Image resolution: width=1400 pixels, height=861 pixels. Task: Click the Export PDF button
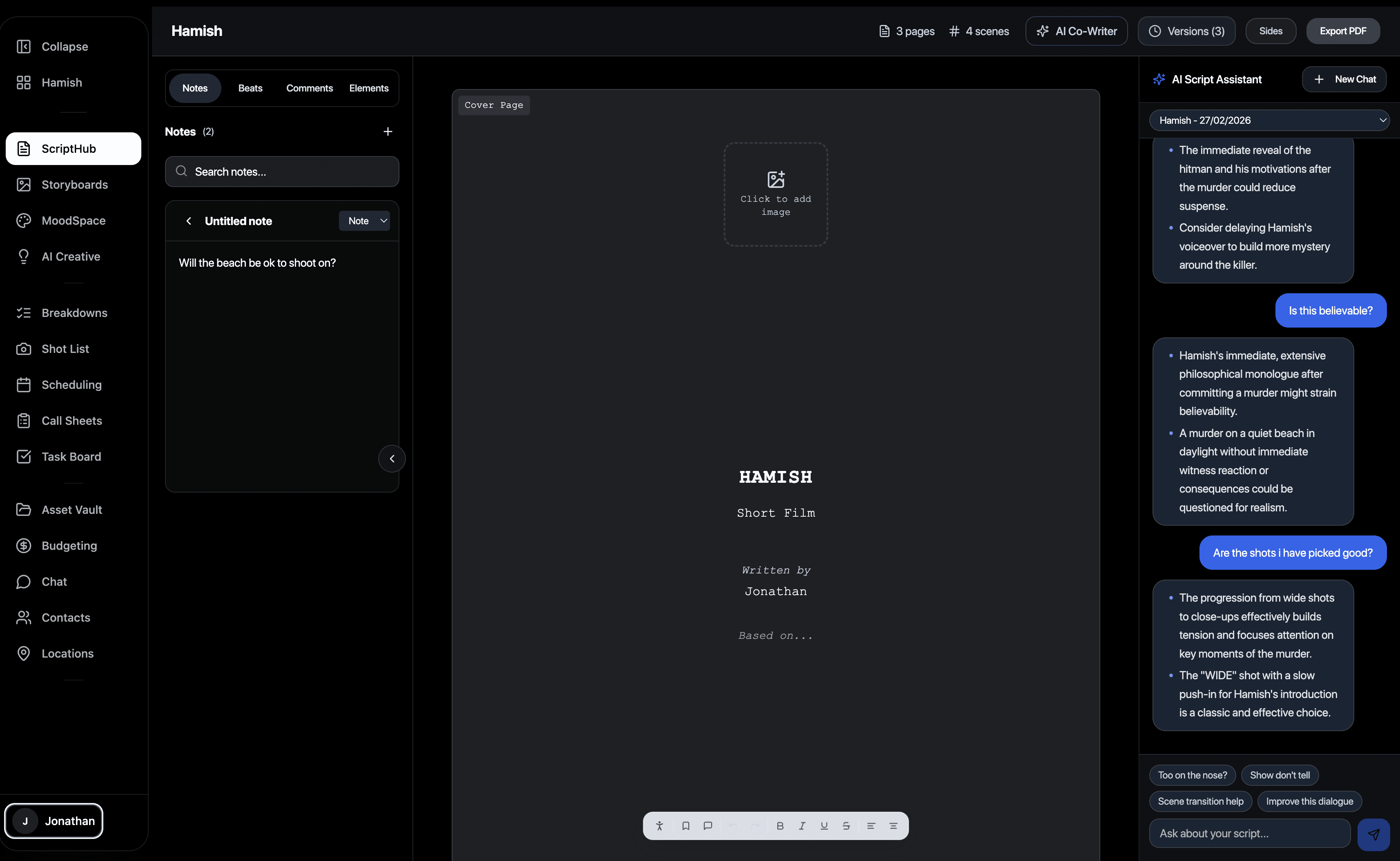coord(1342,31)
